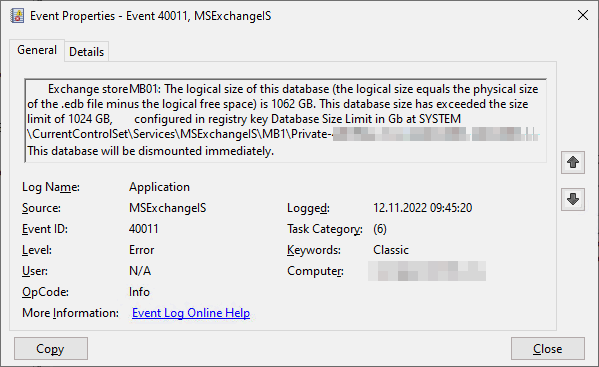Click the Logged timestamp 12.11.2022 09:45:20
599x367 pixels.
pos(423,208)
